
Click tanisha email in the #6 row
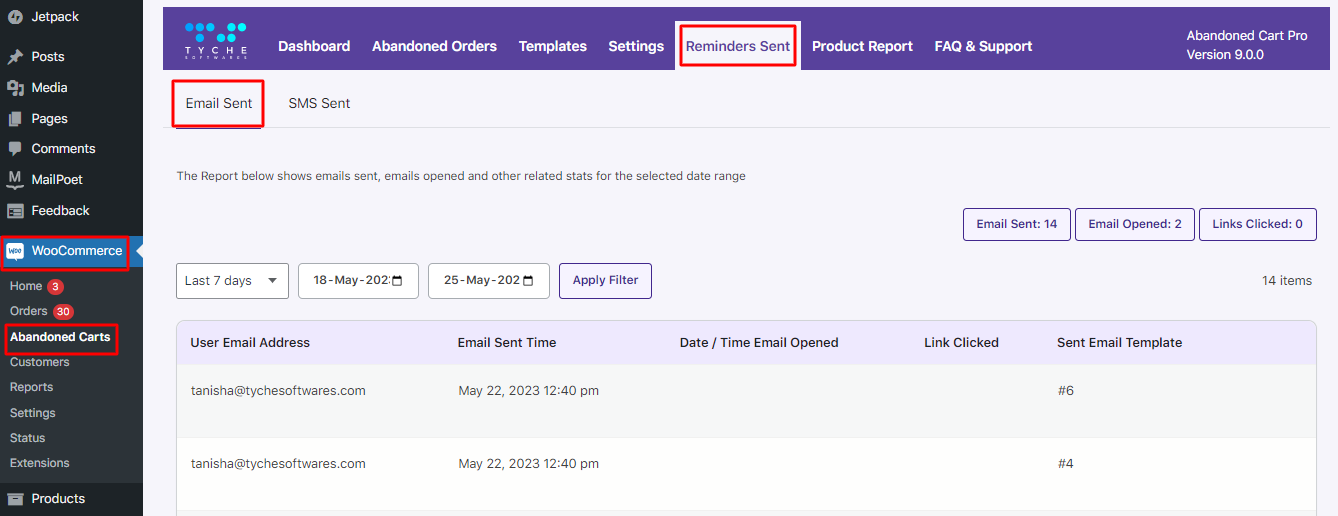(278, 391)
